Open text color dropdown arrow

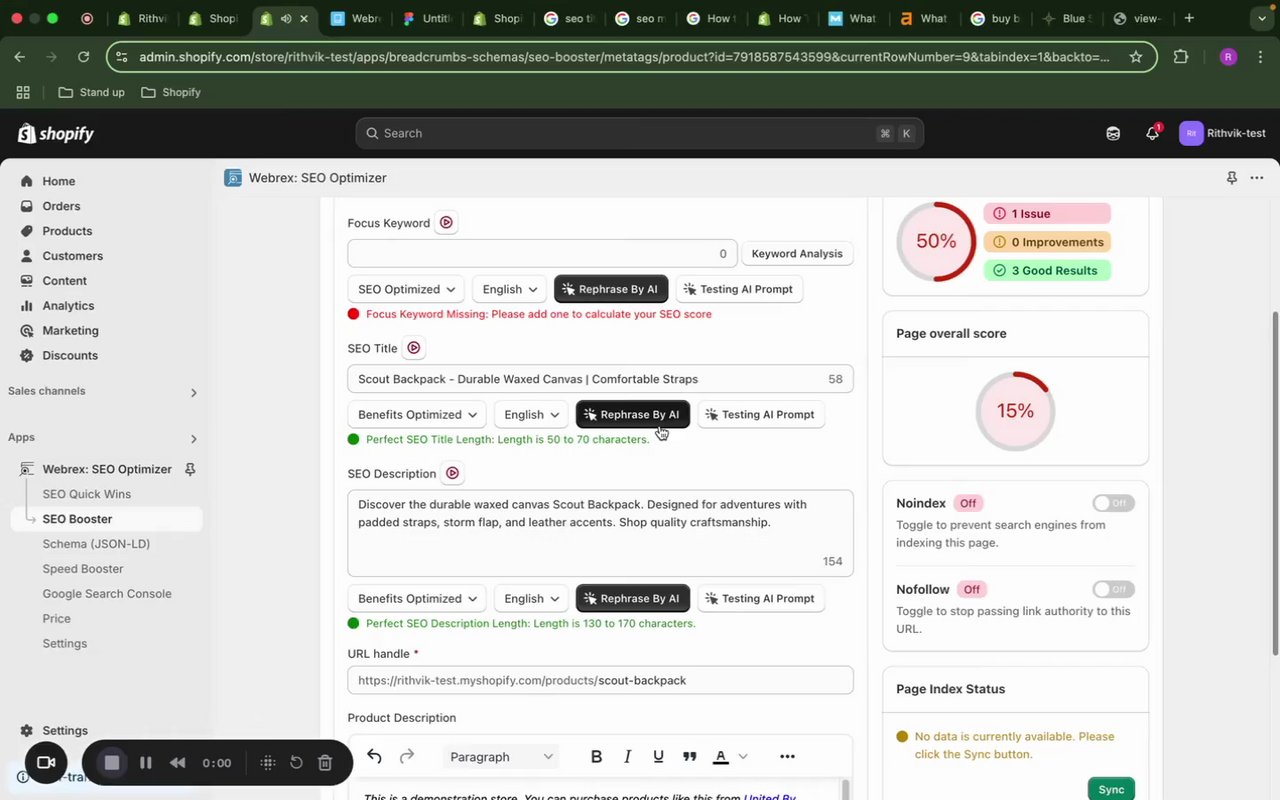[x=743, y=757]
